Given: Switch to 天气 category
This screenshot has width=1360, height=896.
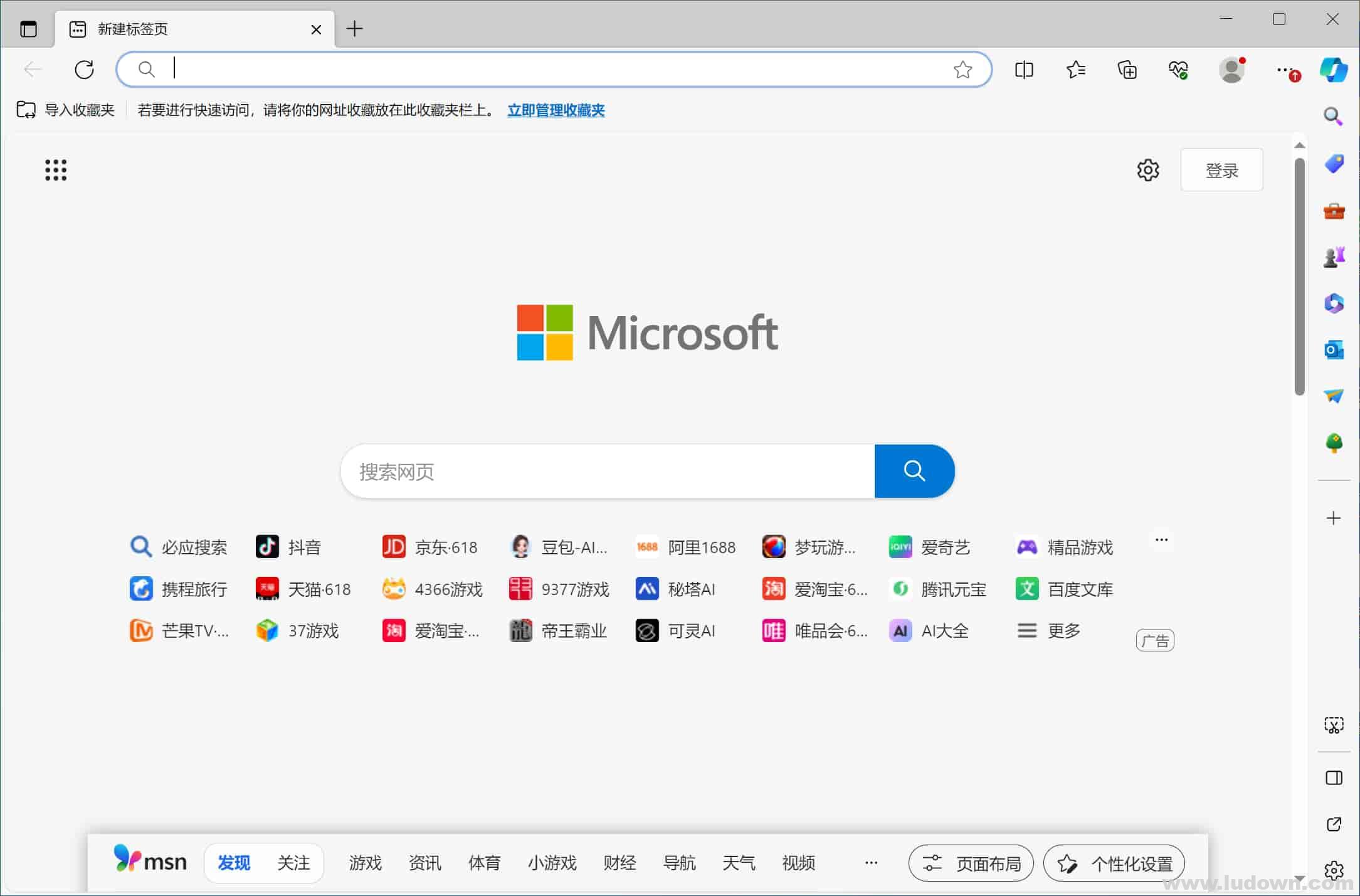Looking at the screenshot, I should 739,863.
